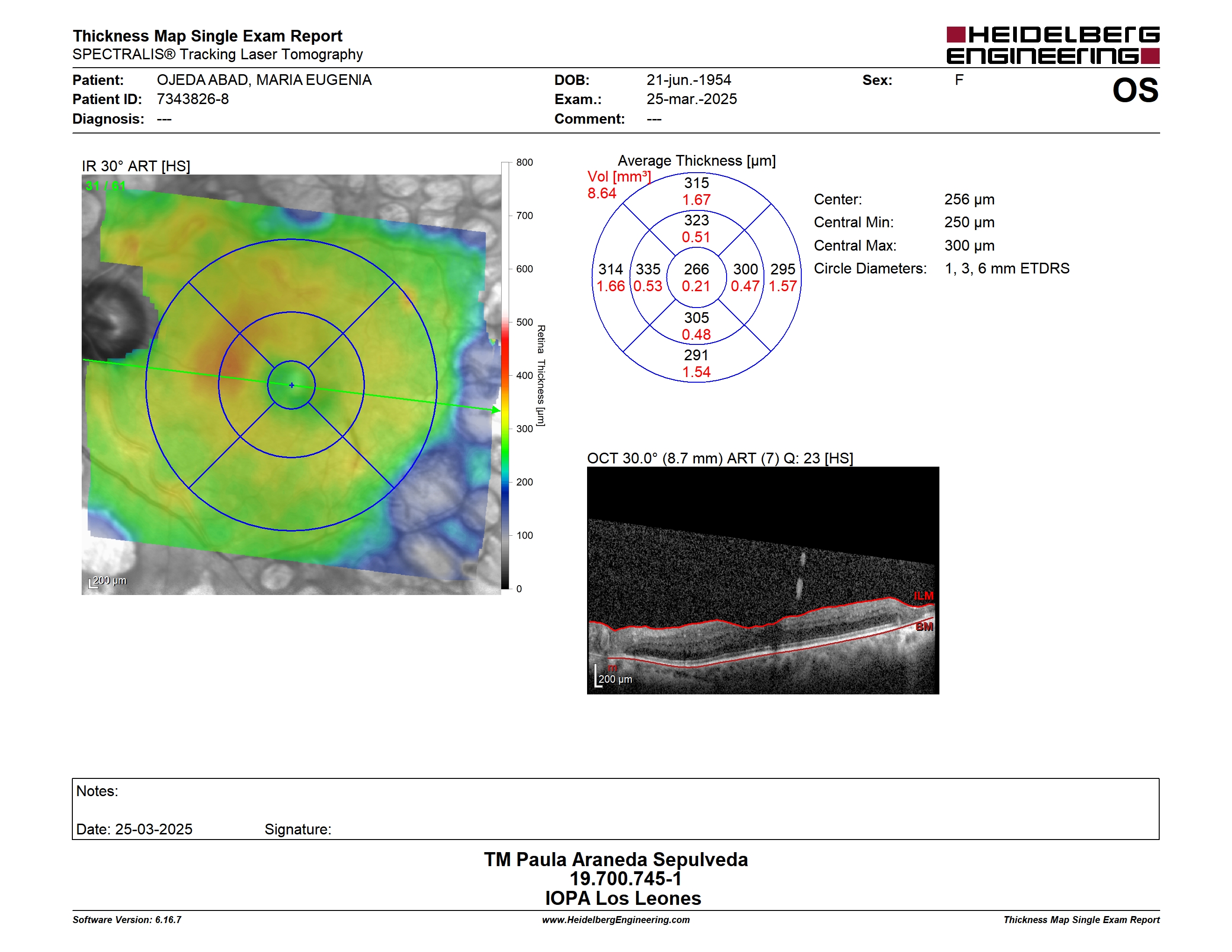
Task: Click the Heidelberg Engineering logo
Action: coord(1053,45)
